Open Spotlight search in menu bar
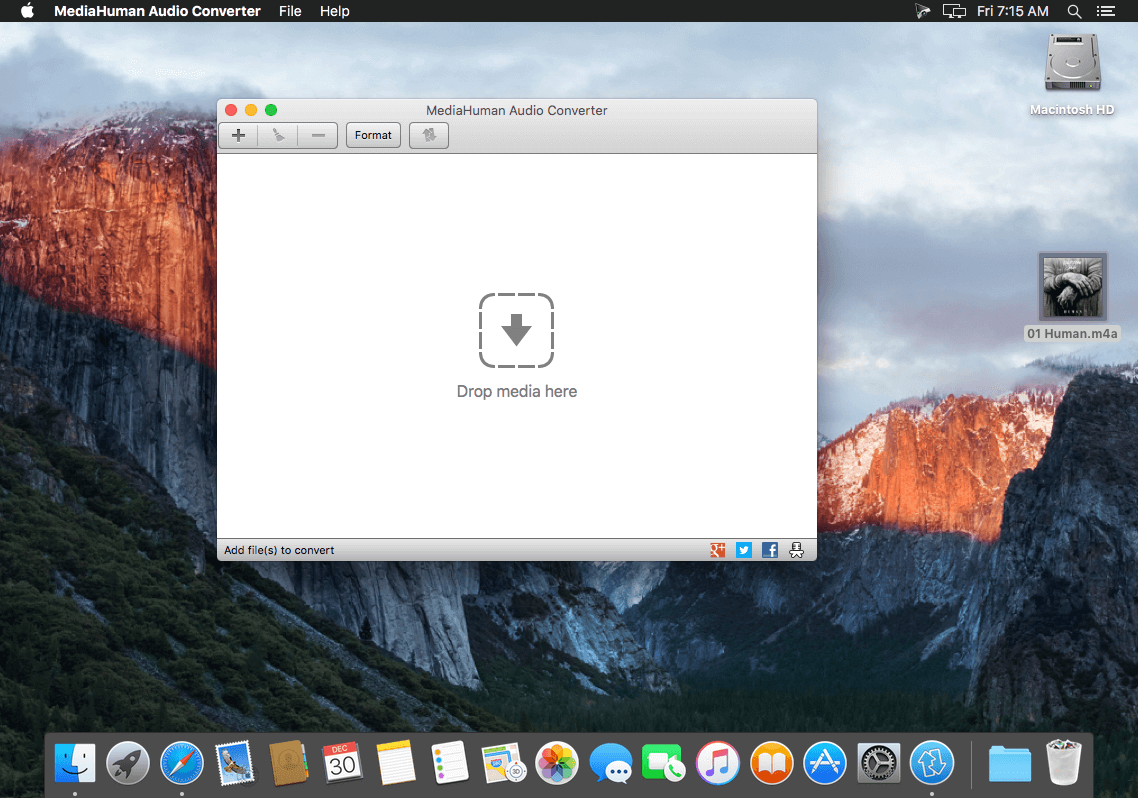This screenshot has width=1138, height=798. point(1074,11)
